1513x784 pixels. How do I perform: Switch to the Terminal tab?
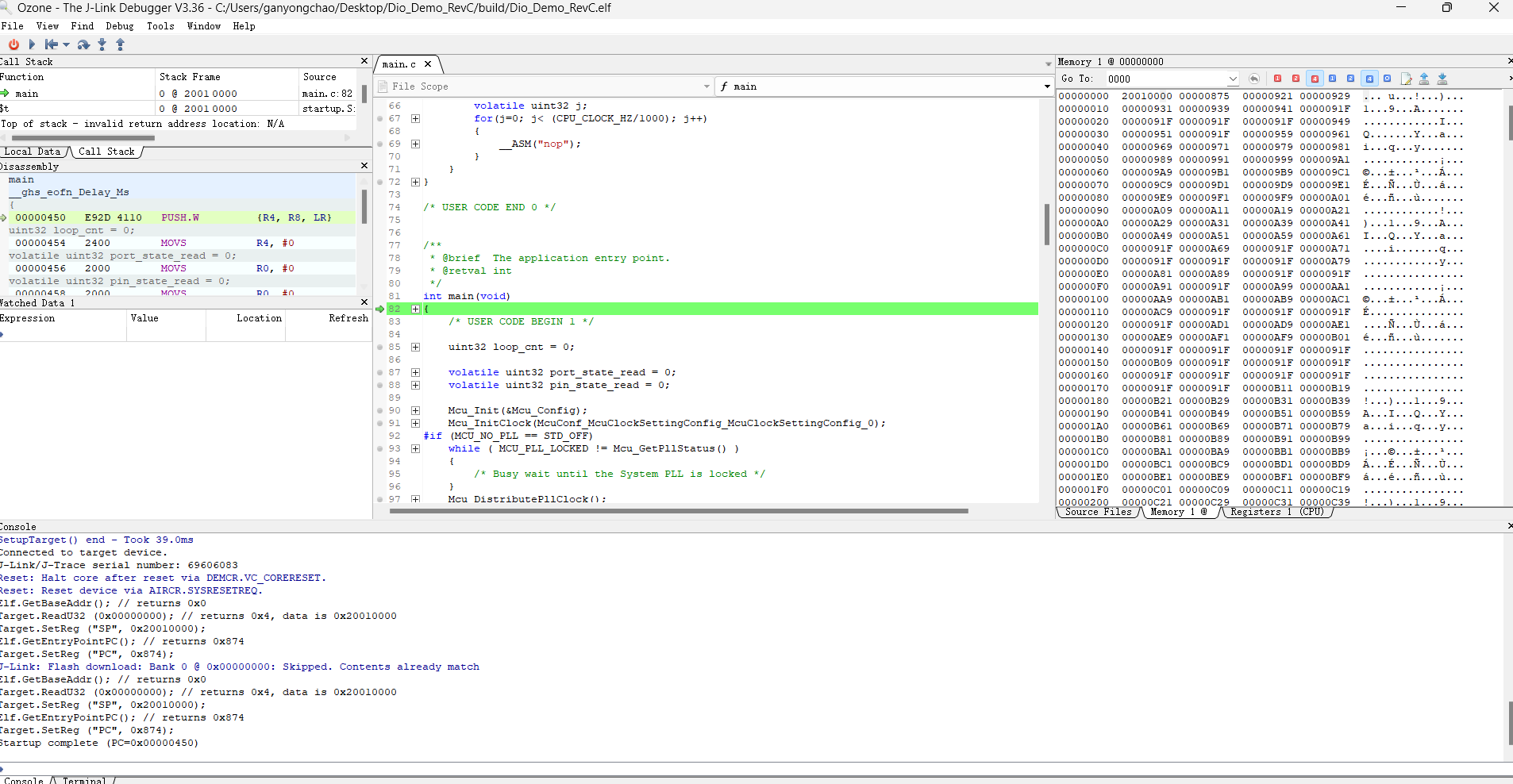click(84, 780)
